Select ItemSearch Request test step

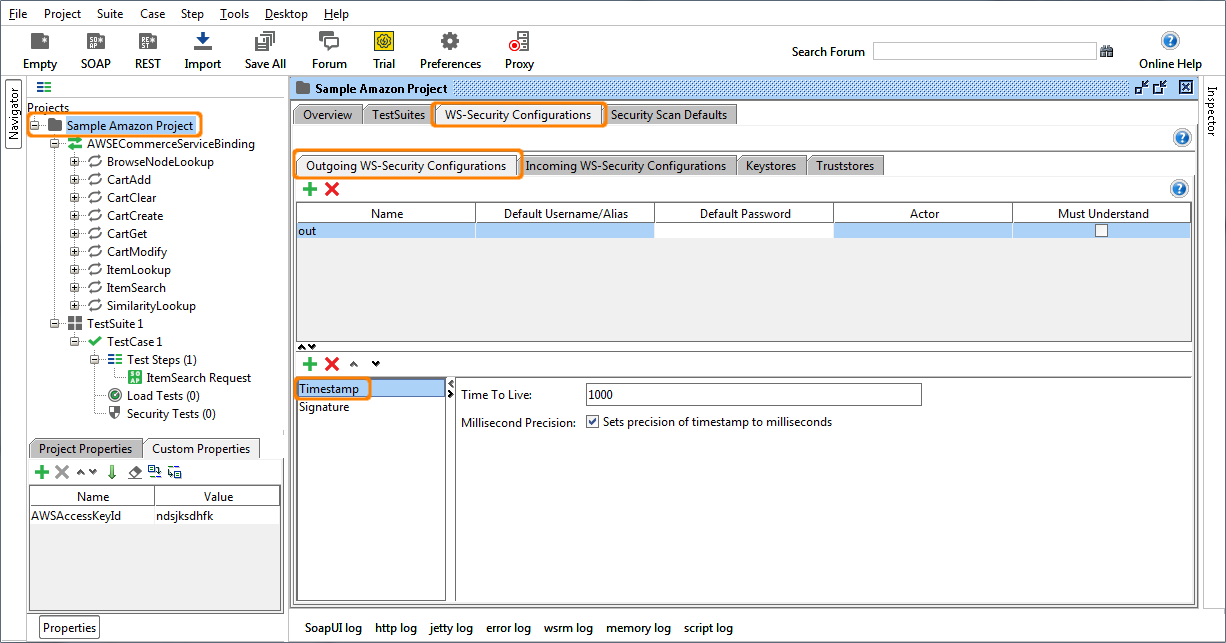[199, 378]
